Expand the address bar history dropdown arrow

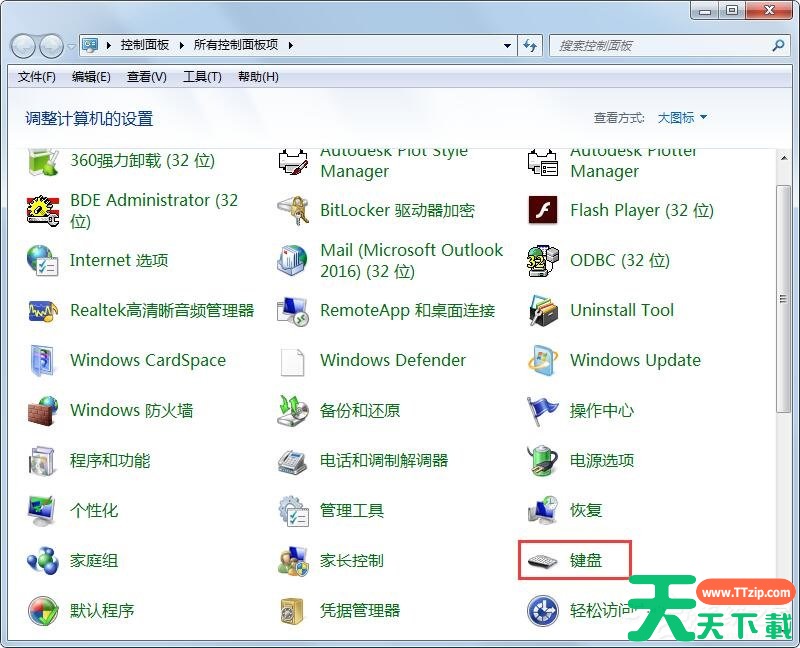click(x=507, y=45)
